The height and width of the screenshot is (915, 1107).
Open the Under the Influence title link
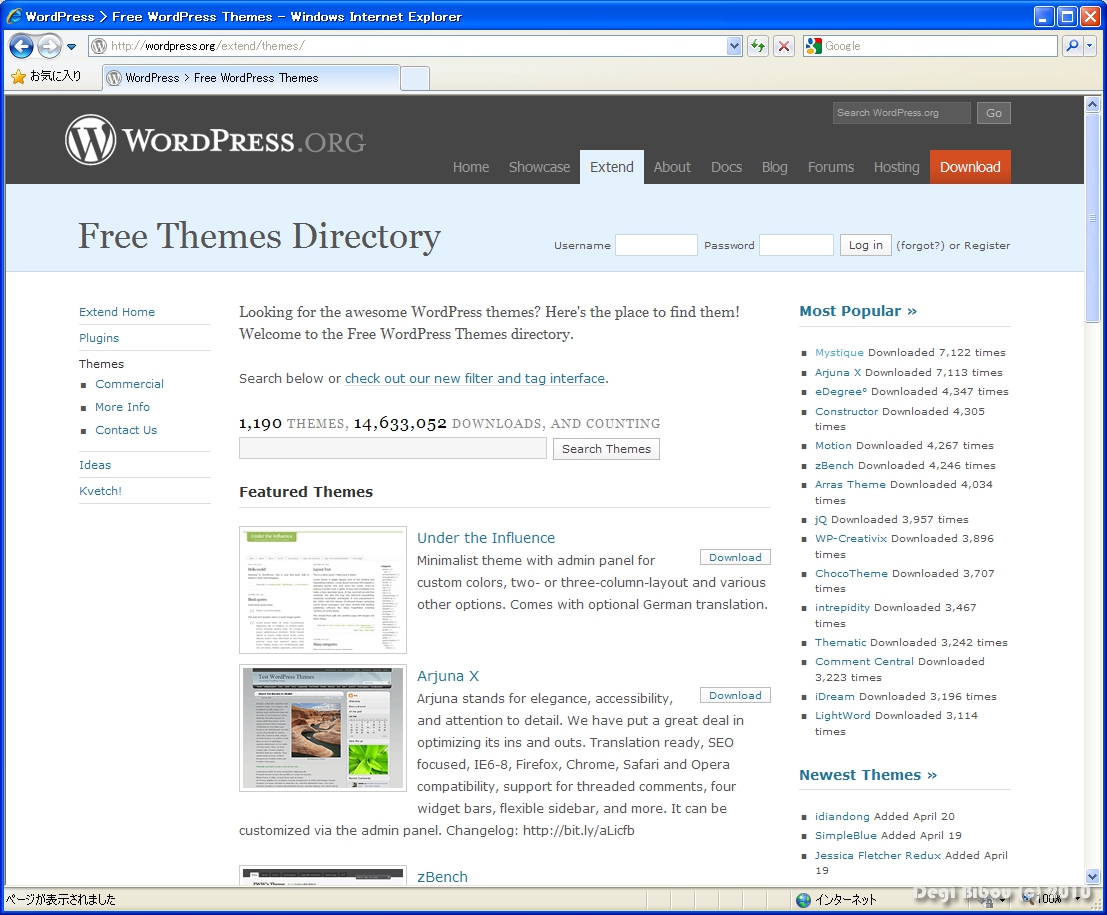pos(486,538)
